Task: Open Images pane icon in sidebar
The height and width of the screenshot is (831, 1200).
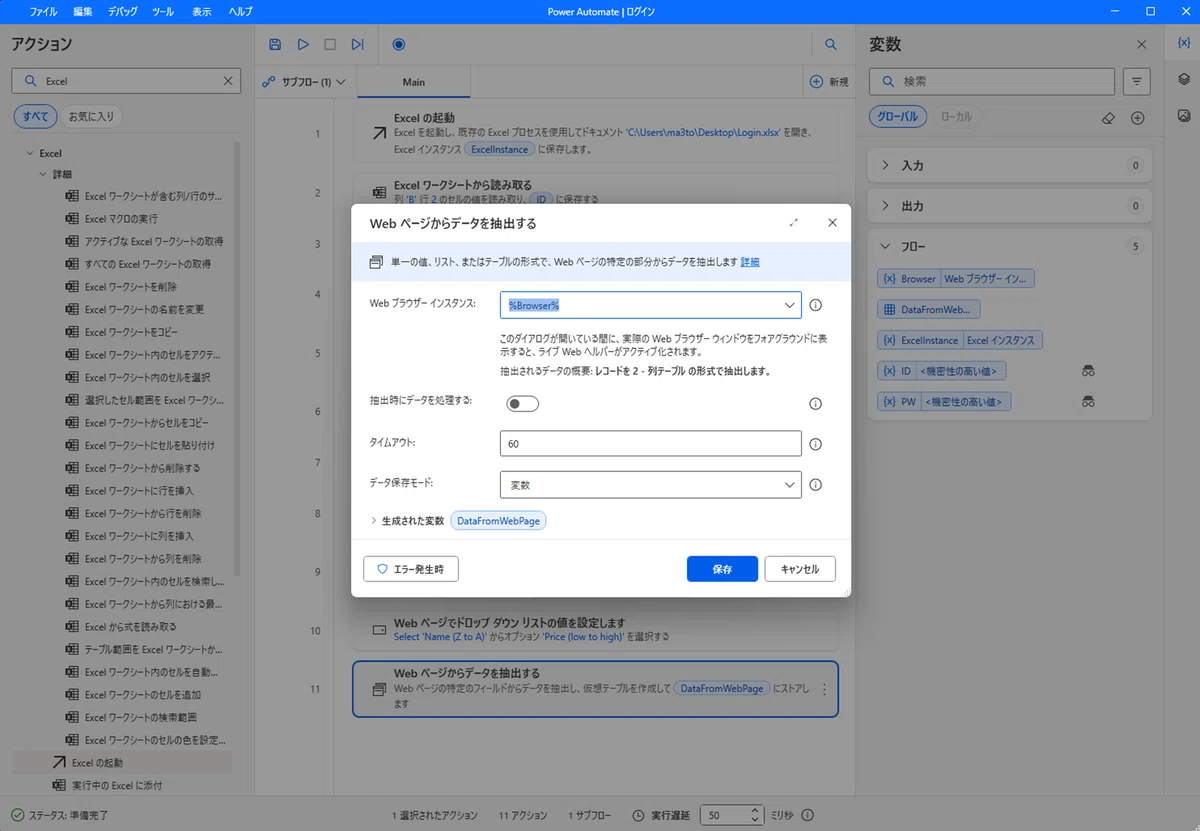Action: 1184,114
